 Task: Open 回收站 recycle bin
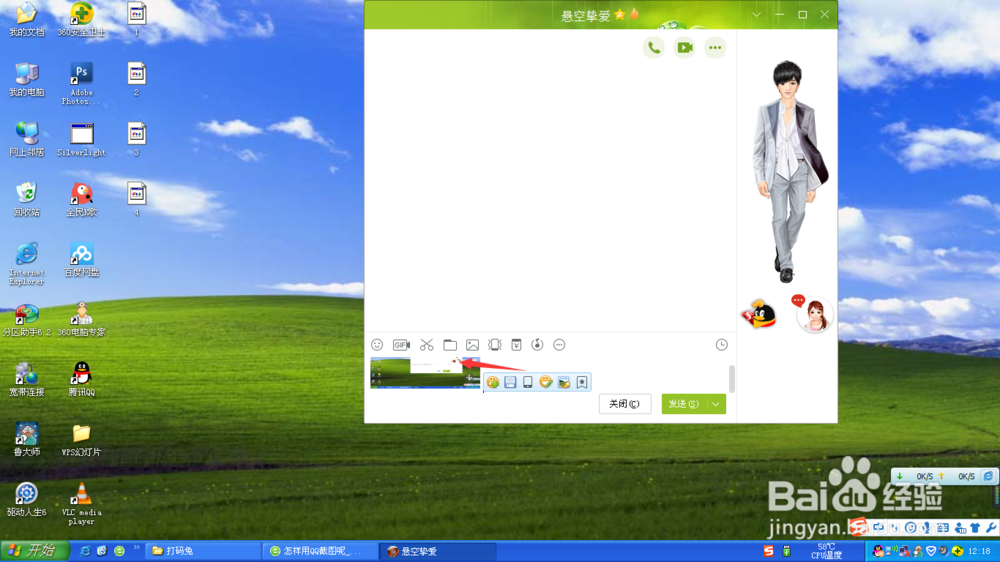click(x=27, y=199)
